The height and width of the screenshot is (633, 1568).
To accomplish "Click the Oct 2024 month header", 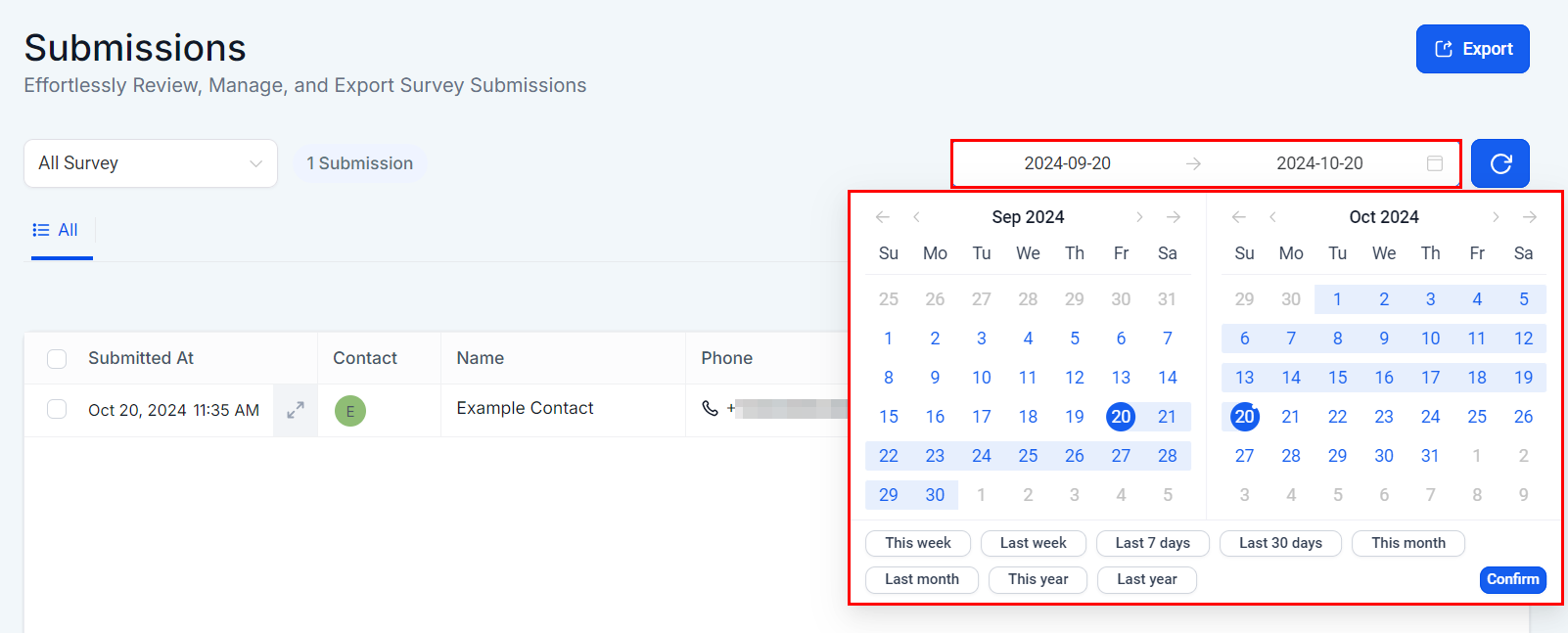I will (x=1383, y=217).
